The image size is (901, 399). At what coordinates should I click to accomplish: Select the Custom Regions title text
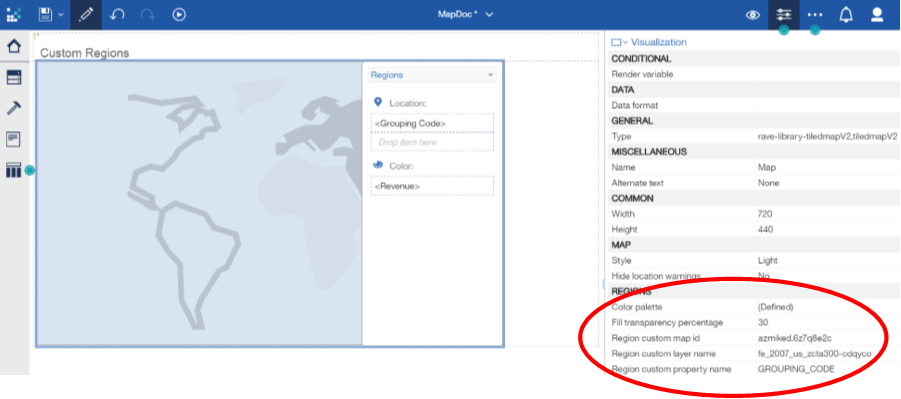(84, 53)
